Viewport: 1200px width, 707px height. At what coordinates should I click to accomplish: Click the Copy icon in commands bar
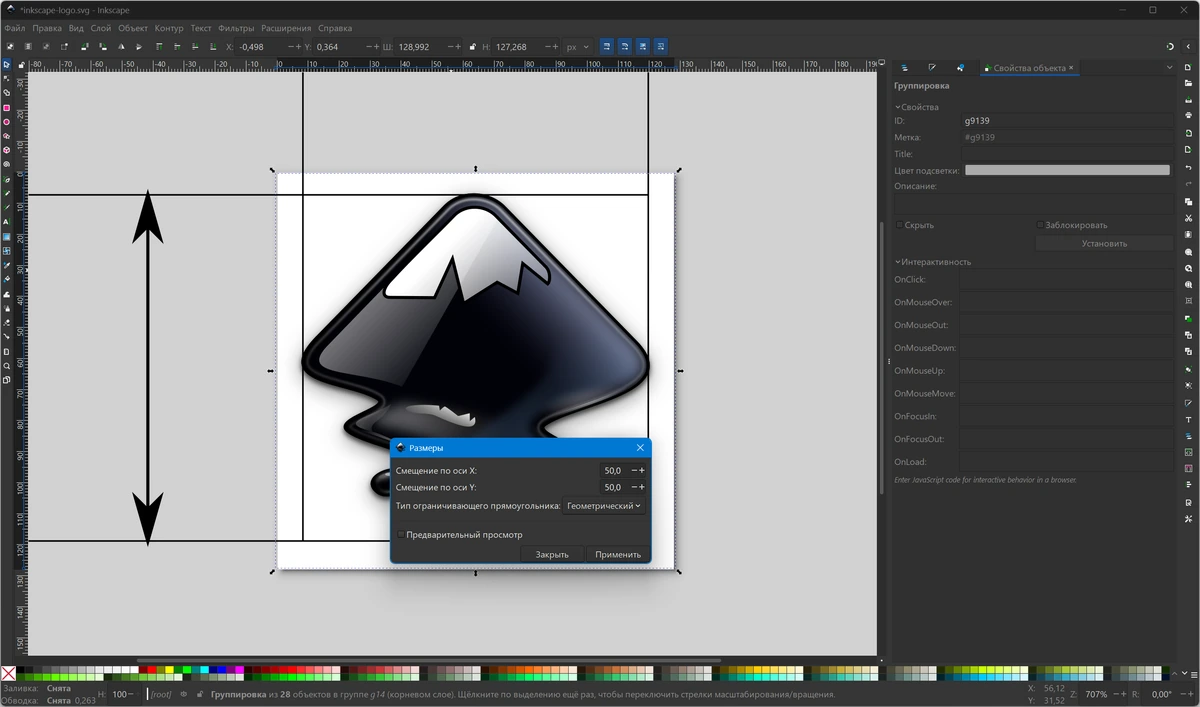tap(1188, 202)
